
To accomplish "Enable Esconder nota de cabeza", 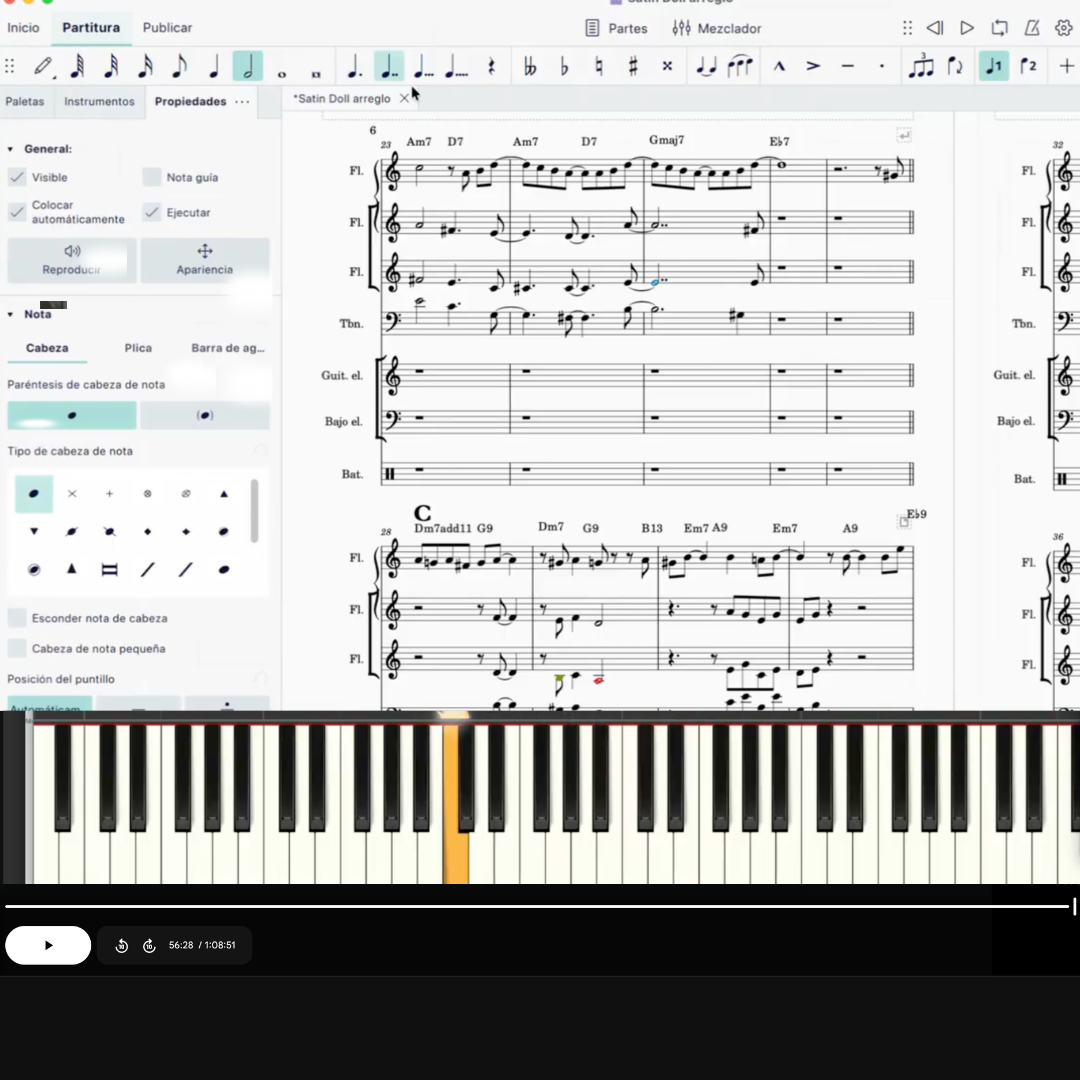I will 17,618.
